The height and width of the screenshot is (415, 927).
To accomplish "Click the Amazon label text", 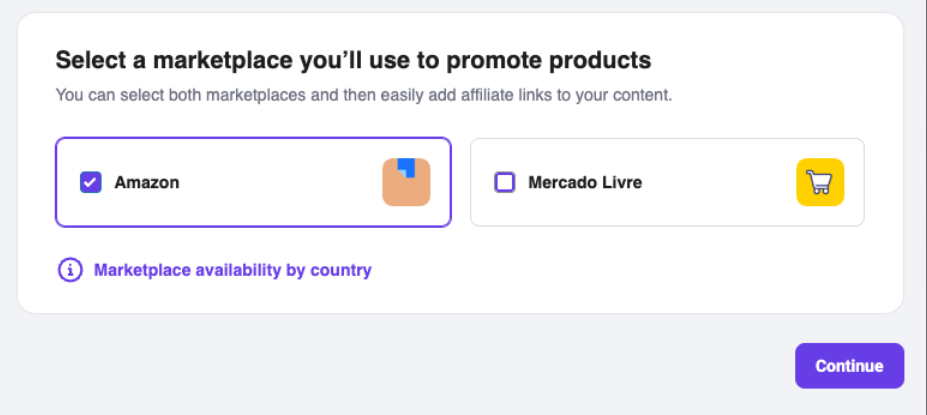I will point(147,182).
